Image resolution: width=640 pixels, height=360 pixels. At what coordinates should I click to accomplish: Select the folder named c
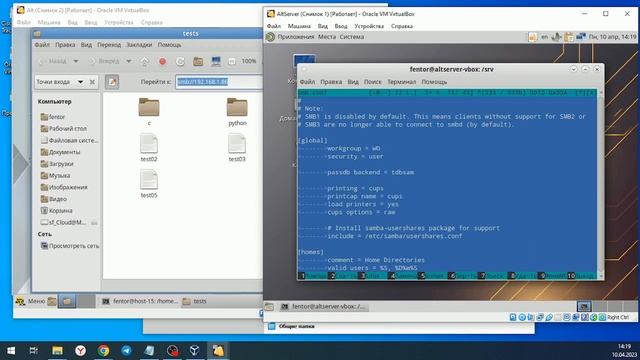pos(149,112)
